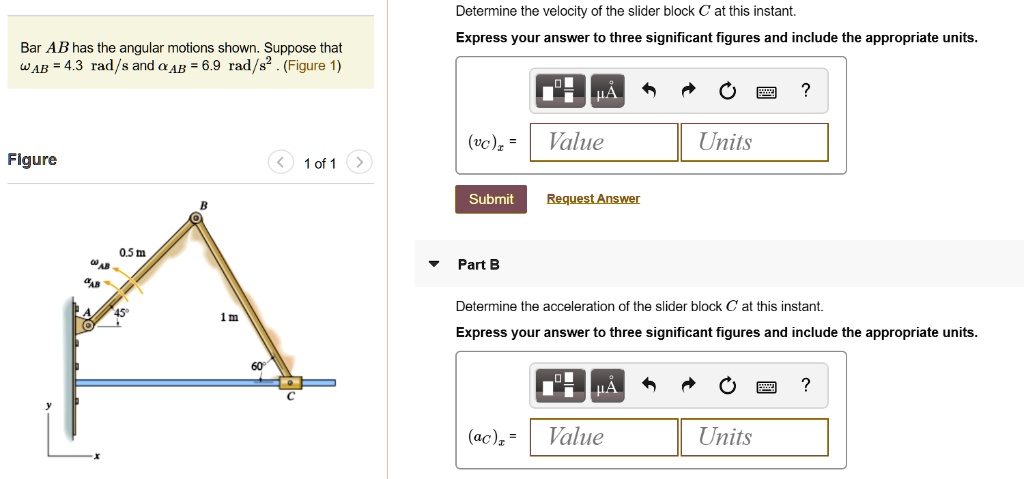Undo last entry in acceleration toolbar
Image resolution: width=1024 pixels, height=479 pixels.
(x=648, y=386)
